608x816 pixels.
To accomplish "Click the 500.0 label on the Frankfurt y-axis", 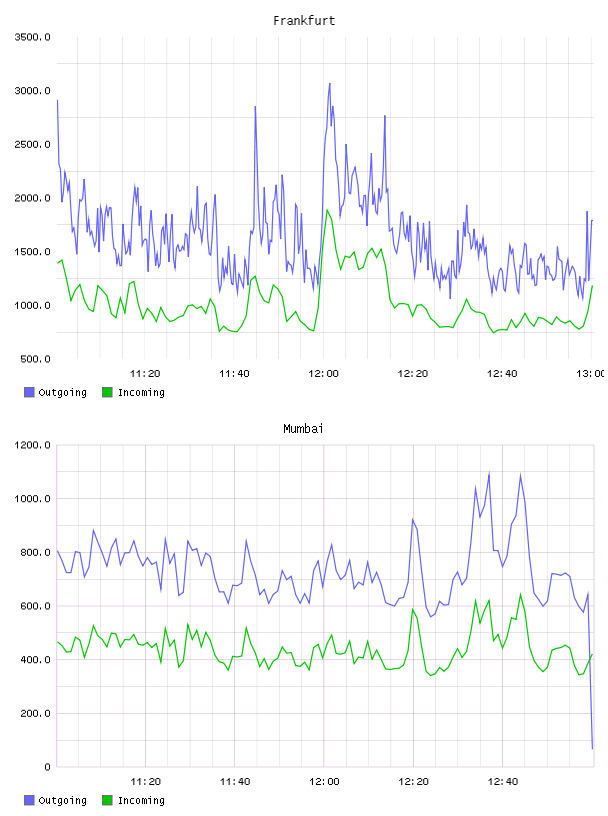I will click(35, 359).
